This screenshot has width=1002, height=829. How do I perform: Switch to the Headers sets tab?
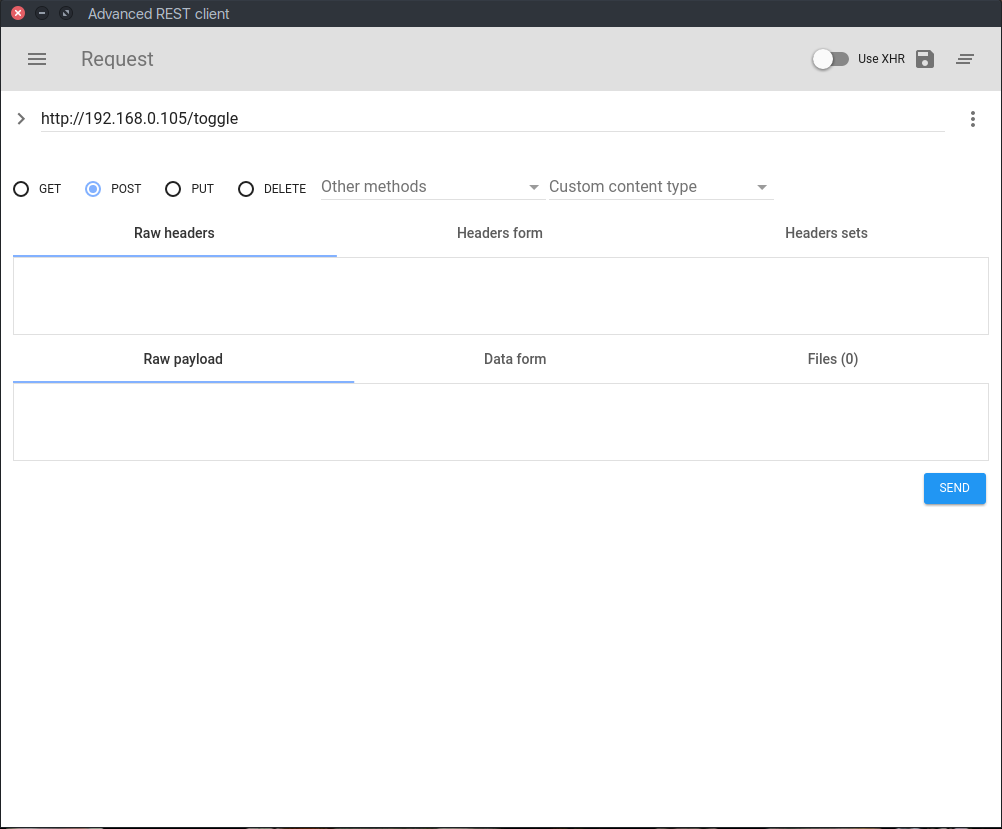826,233
